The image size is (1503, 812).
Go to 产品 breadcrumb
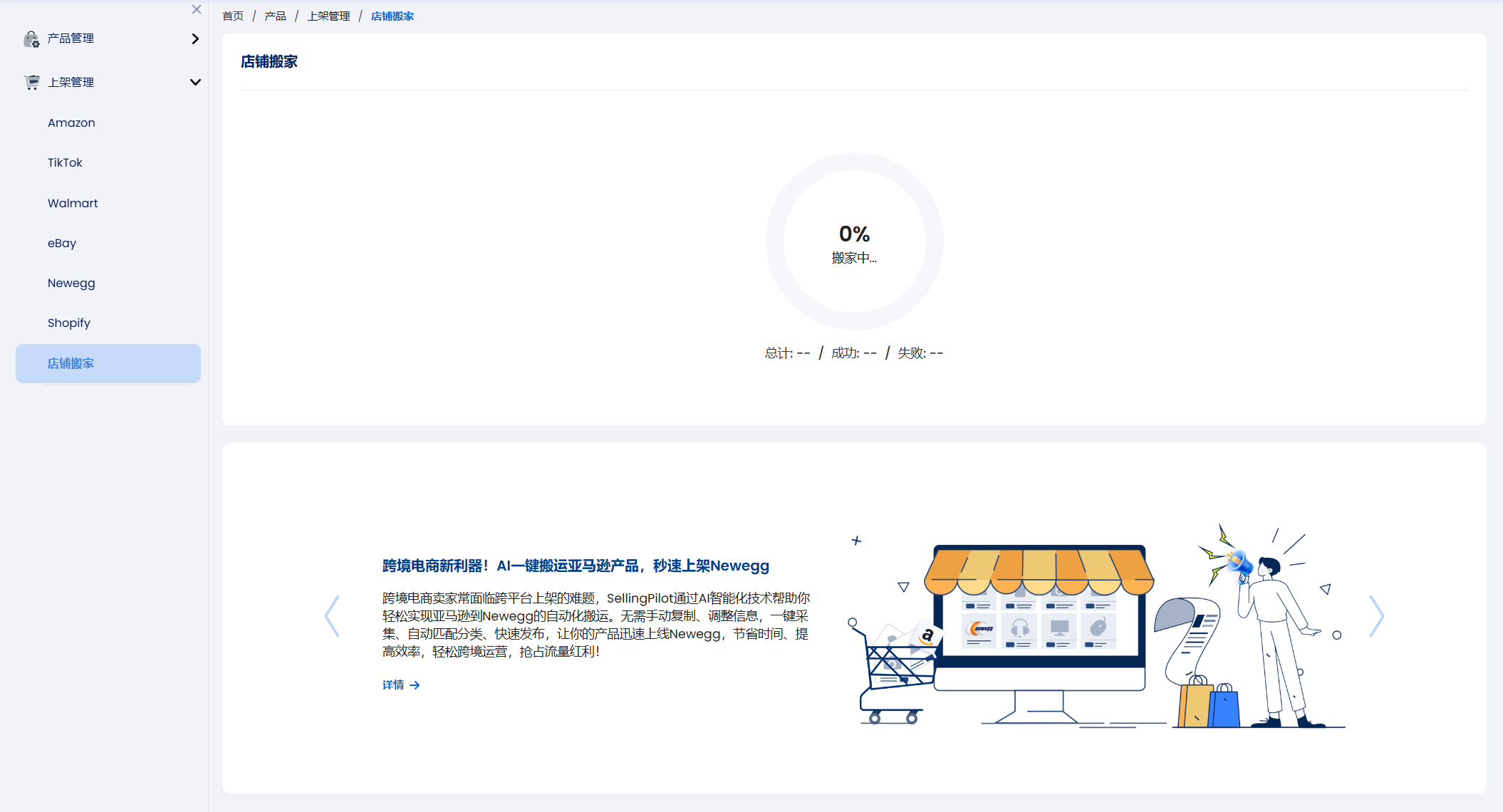point(275,16)
